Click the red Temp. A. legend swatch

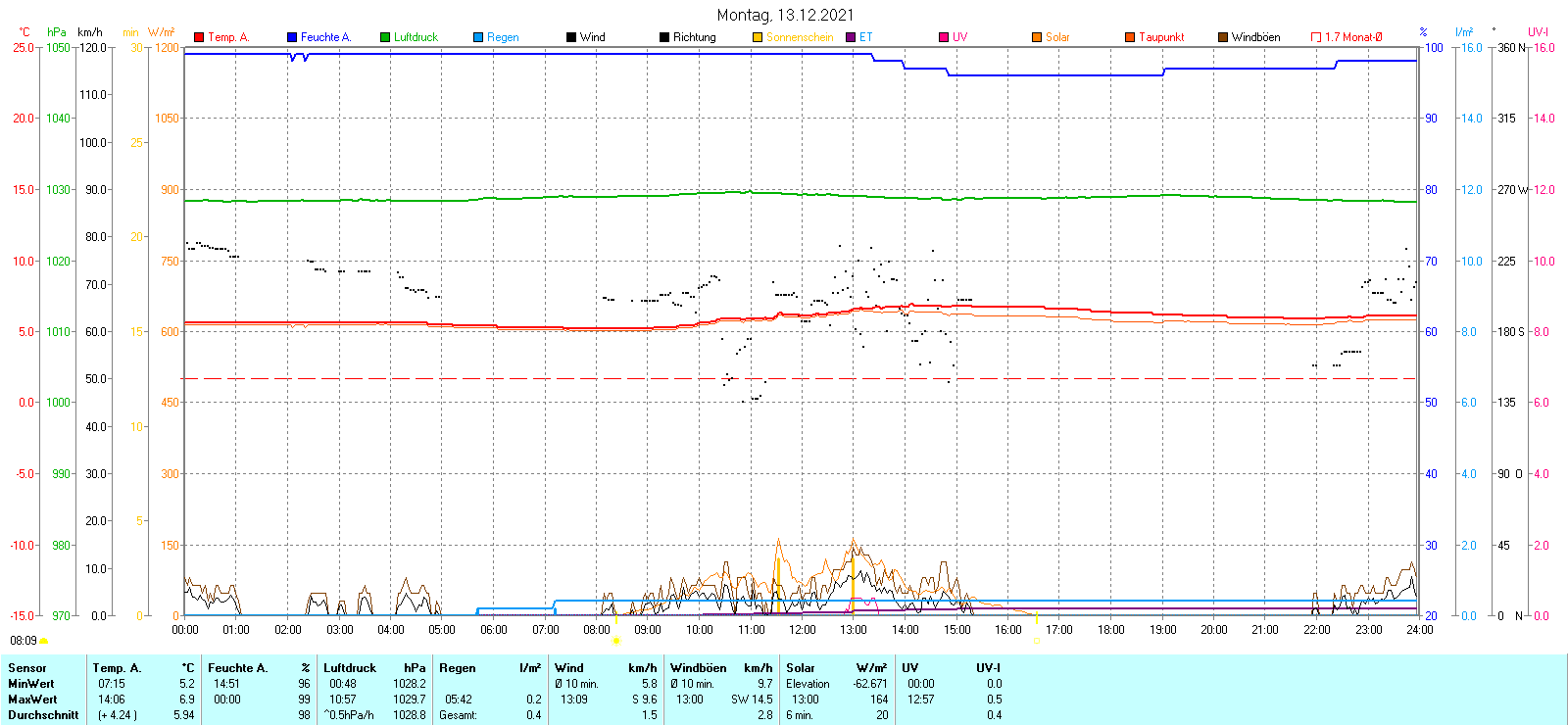pyautogui.click(x=199, y=37)
